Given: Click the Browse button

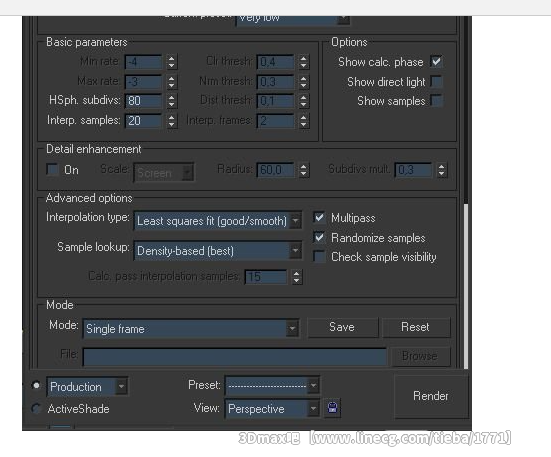Looking at the screenshot, I should [x=421, y=357].
